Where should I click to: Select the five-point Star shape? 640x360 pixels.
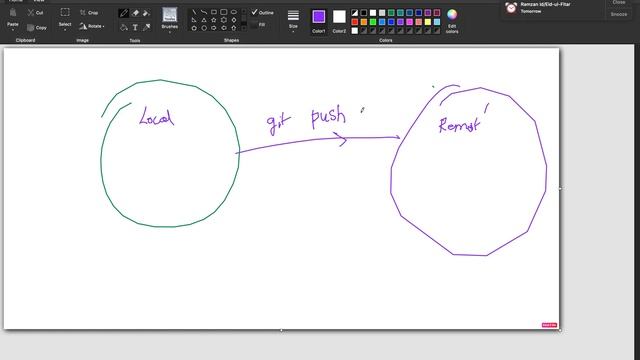pos(213,20)
